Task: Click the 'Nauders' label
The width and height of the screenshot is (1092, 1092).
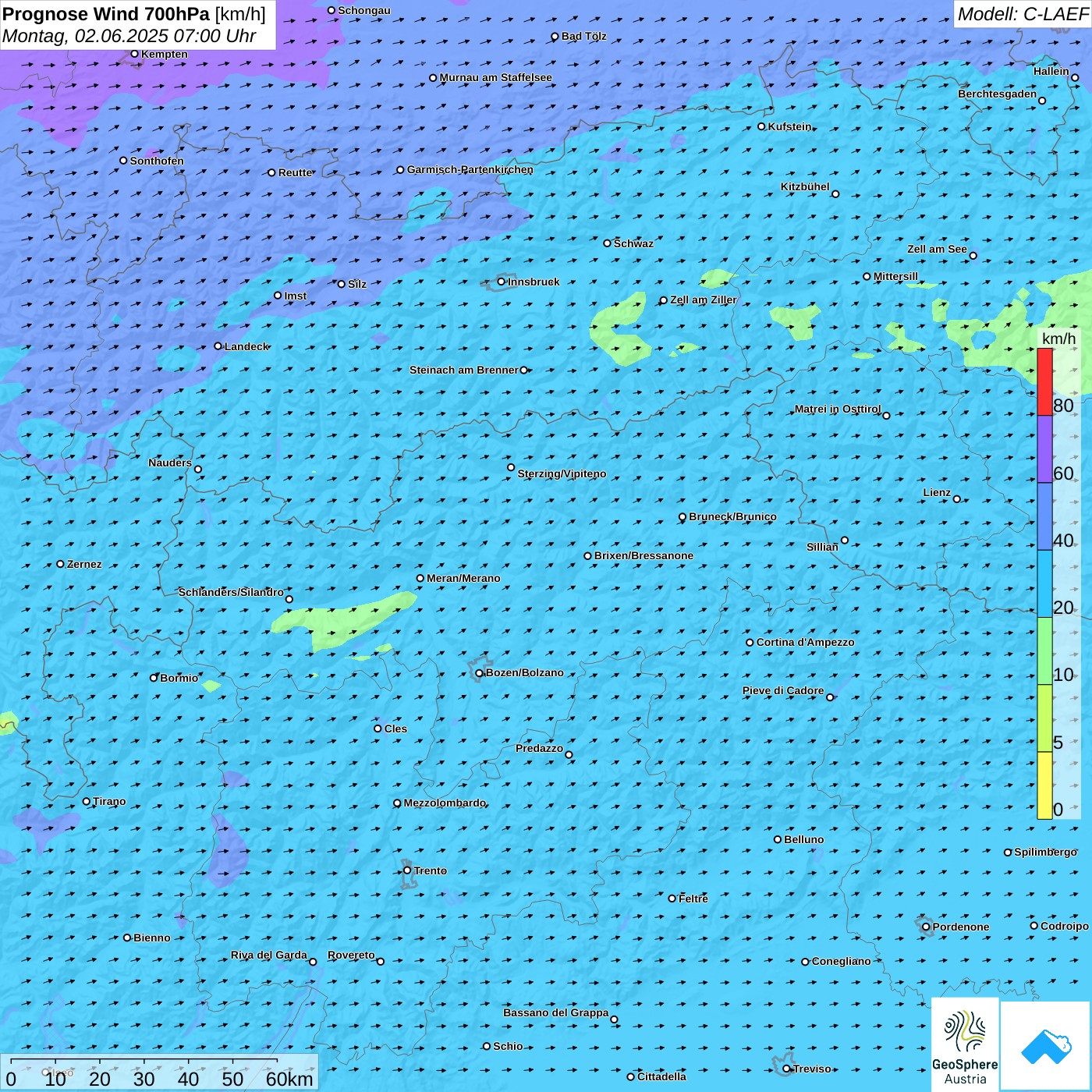Action: click(170, 463)
